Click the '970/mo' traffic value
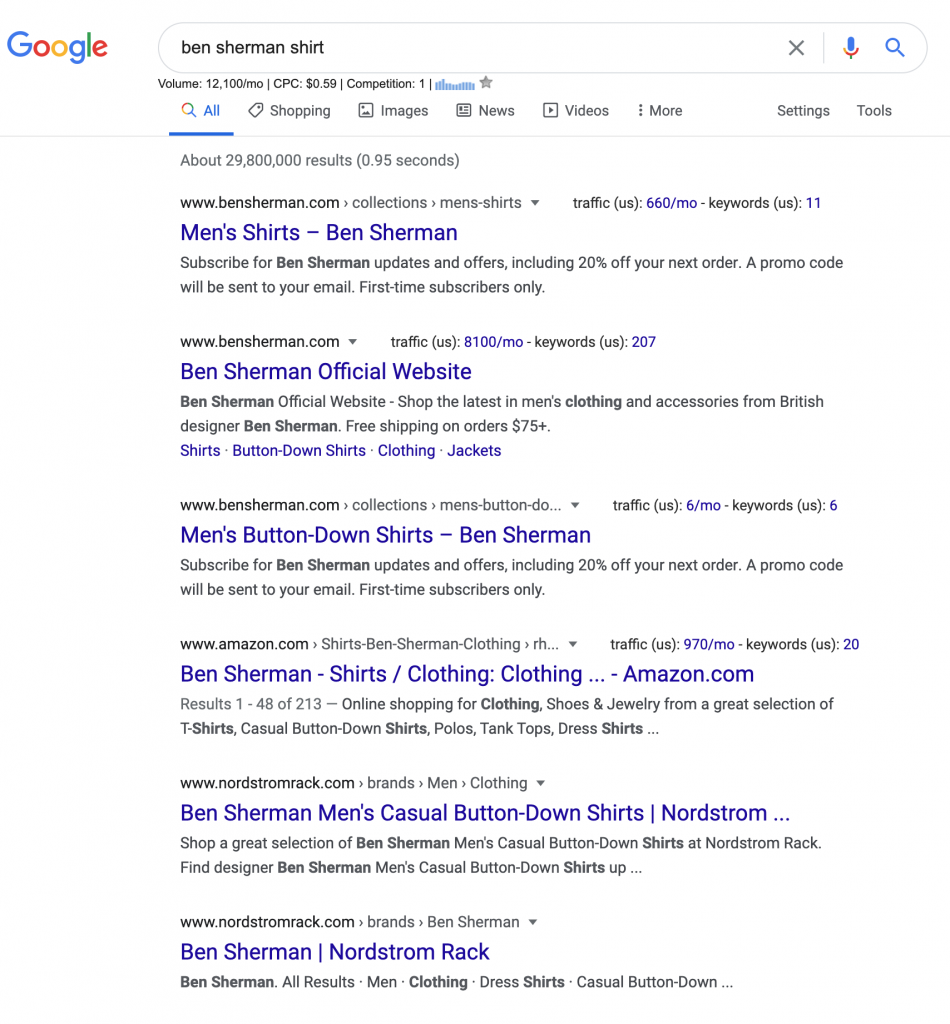 (709, 645)
